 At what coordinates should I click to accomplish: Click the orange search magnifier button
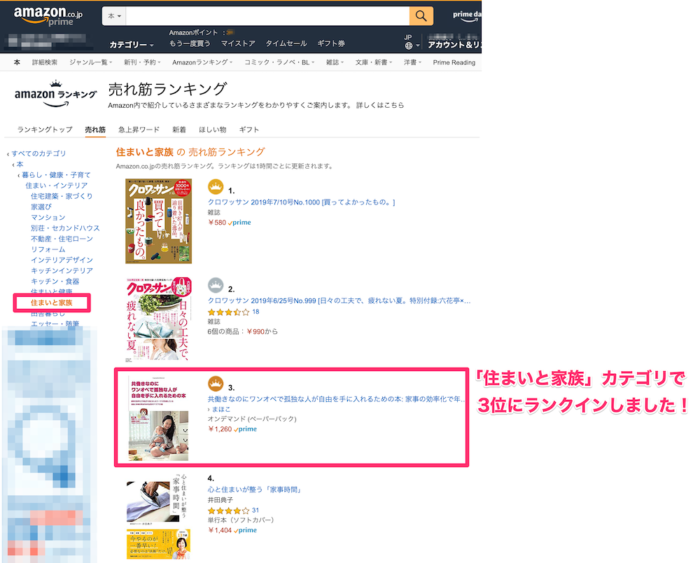click(421, 16)
